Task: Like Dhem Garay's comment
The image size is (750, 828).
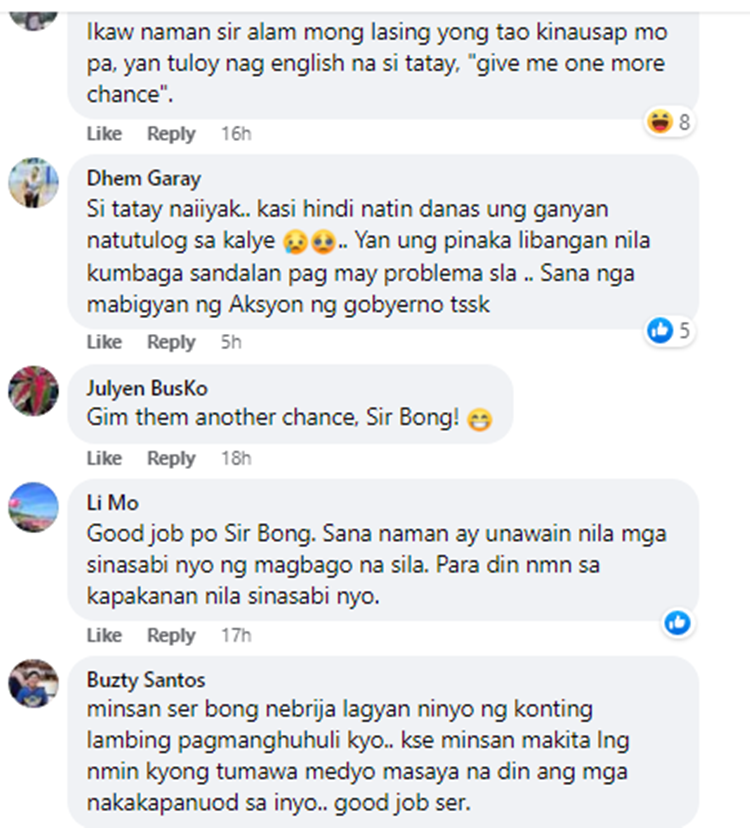Action: tap(104, 342)
